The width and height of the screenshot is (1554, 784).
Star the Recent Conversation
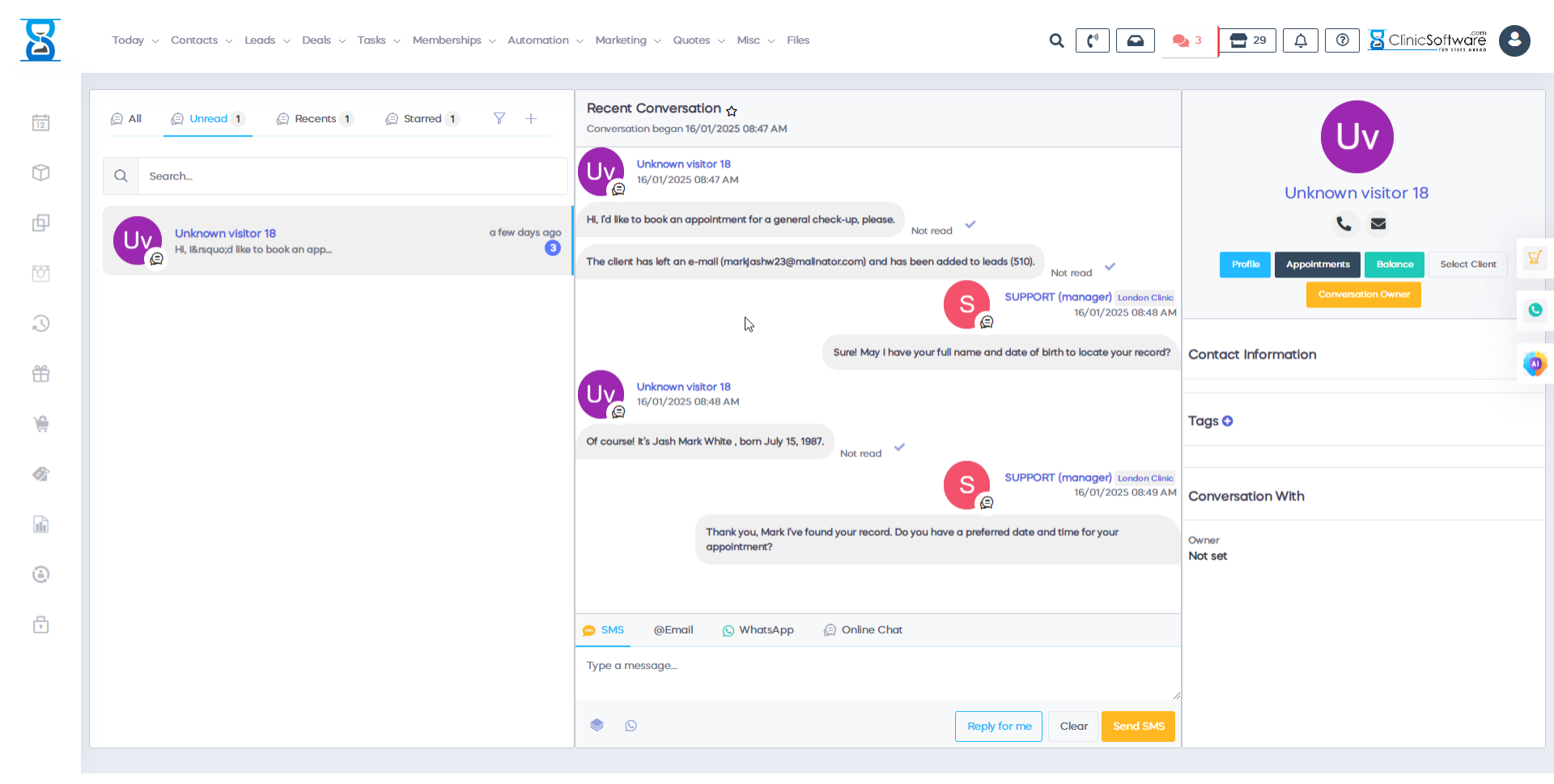click(732, 111)
